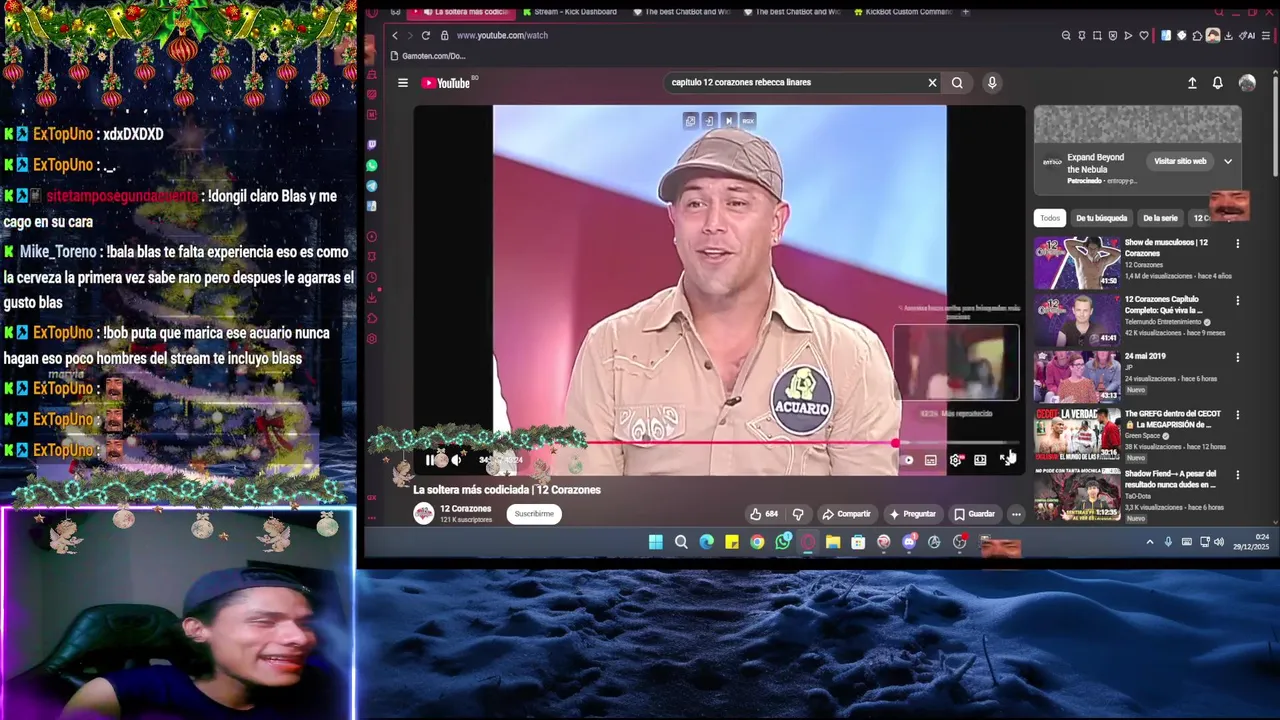The width and height of the screenshot is (1280, 720).
Task: Open options menu for Show de musculosos
Action: [x=1237, y=244]
